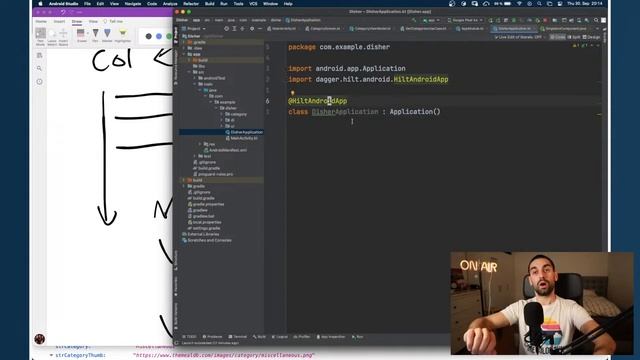Image resolution: width=640 pixels, height=360 pixels.
Task: Select the Highlighter tool in OneNote
Action: 122,36
